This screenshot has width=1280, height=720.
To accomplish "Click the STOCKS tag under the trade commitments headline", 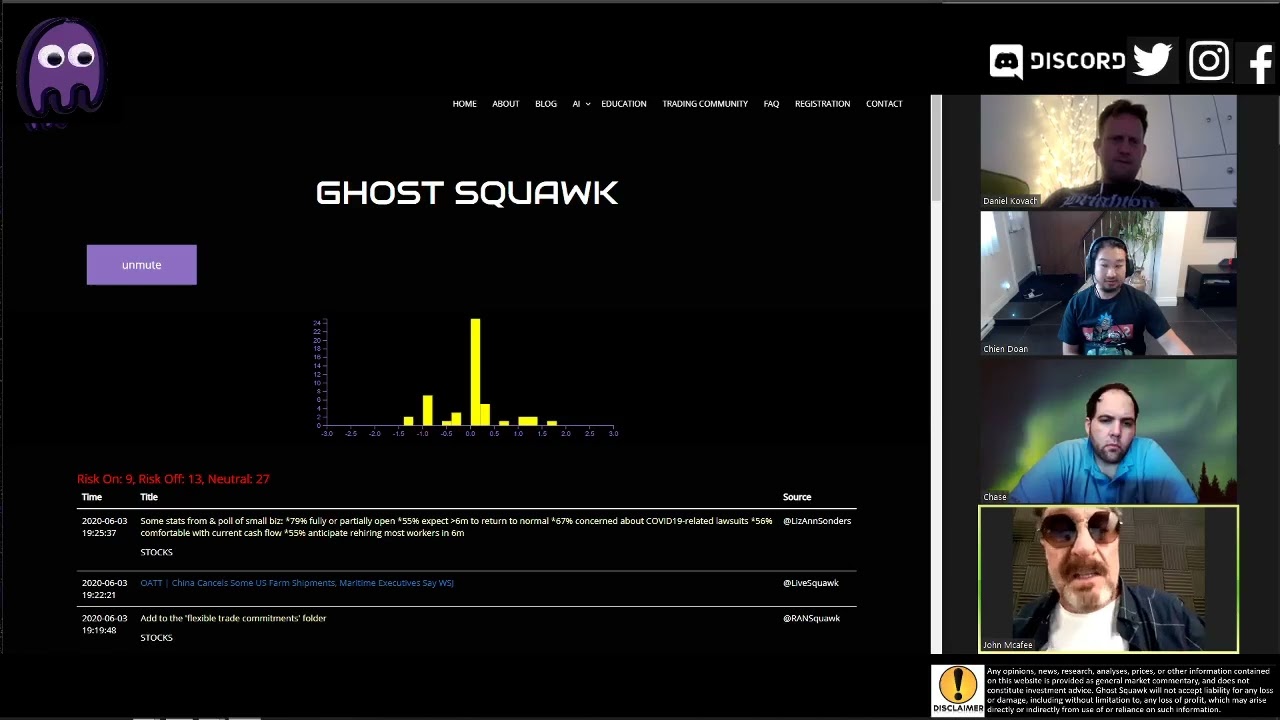I will [x=156, y=638].
